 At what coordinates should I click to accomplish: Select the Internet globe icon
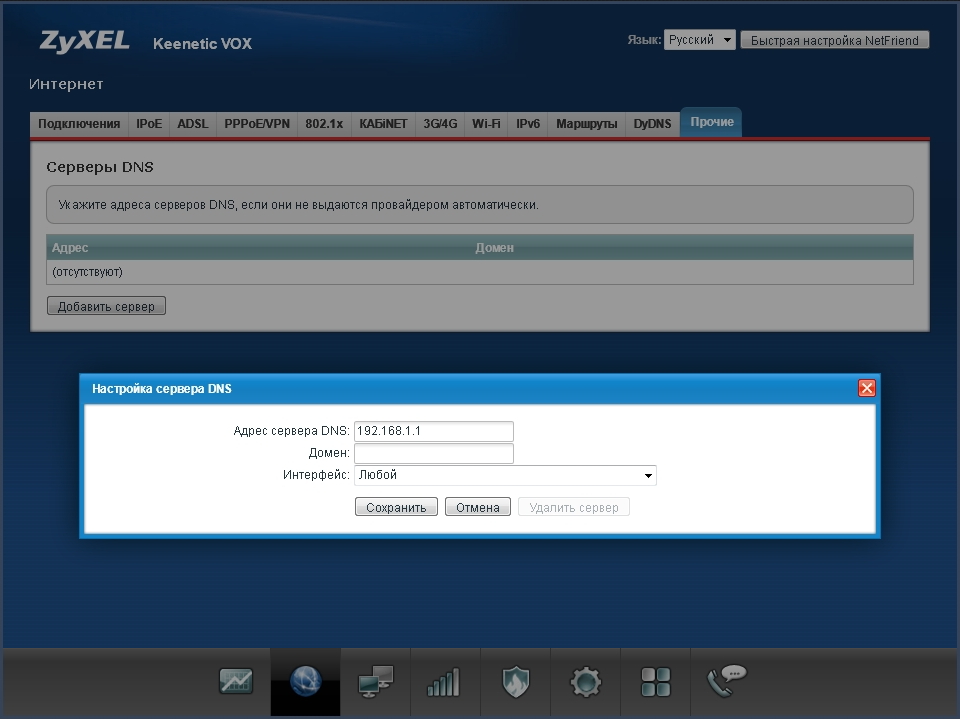pos(306,682)
